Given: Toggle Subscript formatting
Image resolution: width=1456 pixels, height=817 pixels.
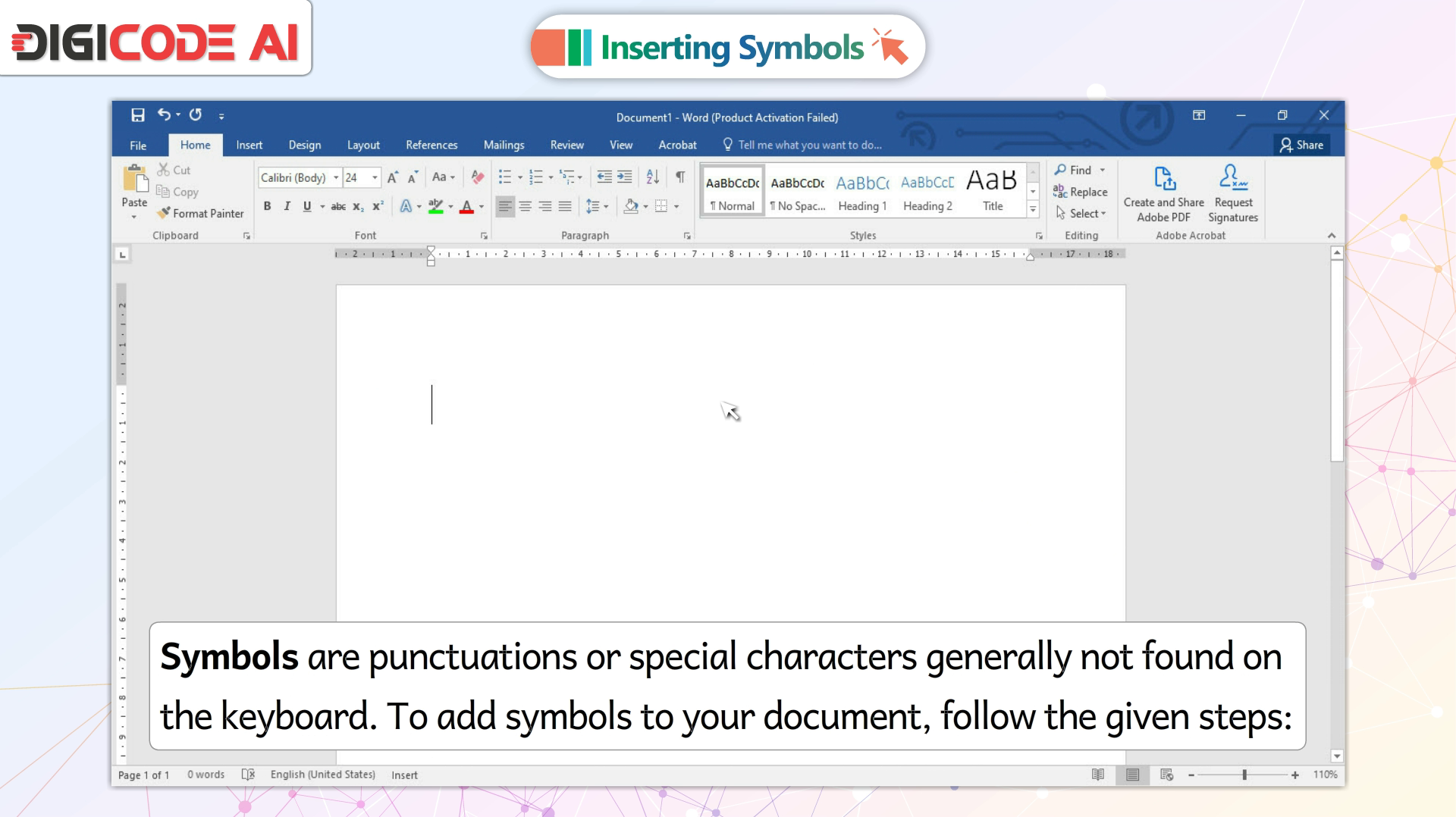Looking at the screenshot, I should click(x=358, y=206).
